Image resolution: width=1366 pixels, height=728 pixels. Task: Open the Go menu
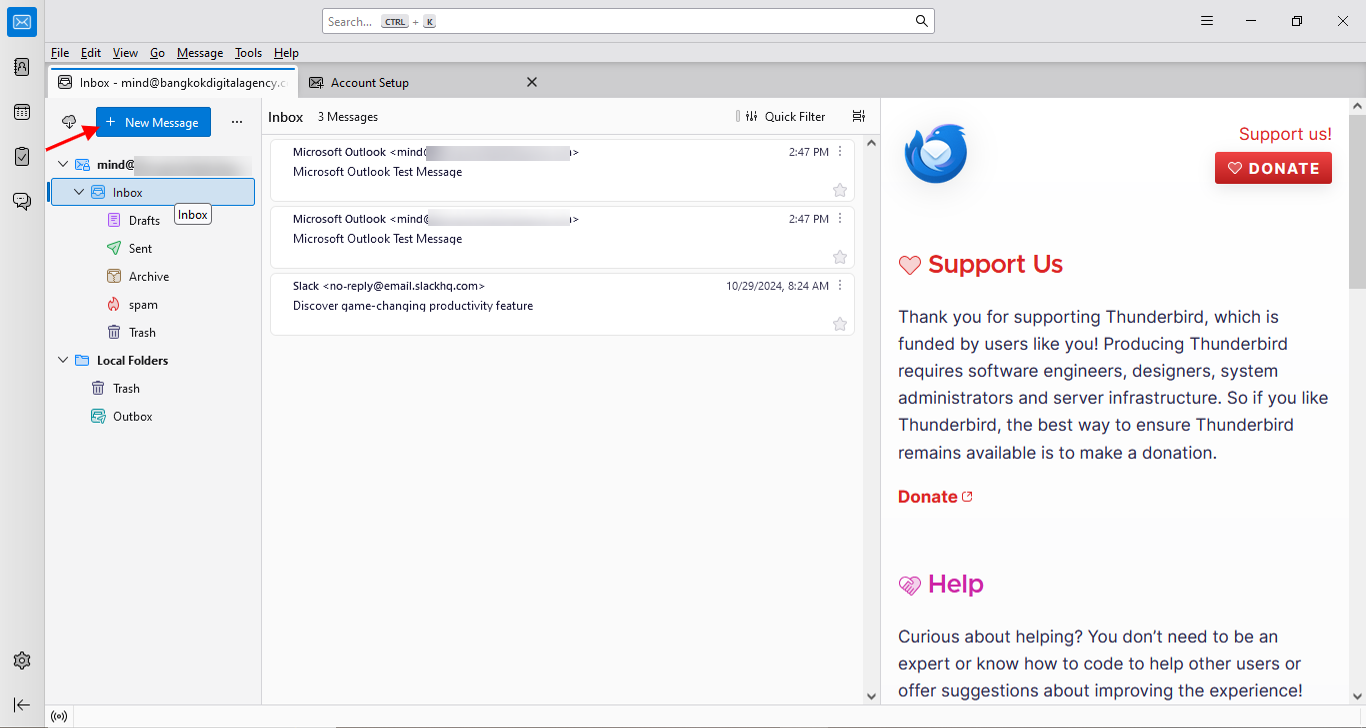(x=158, y=53)
